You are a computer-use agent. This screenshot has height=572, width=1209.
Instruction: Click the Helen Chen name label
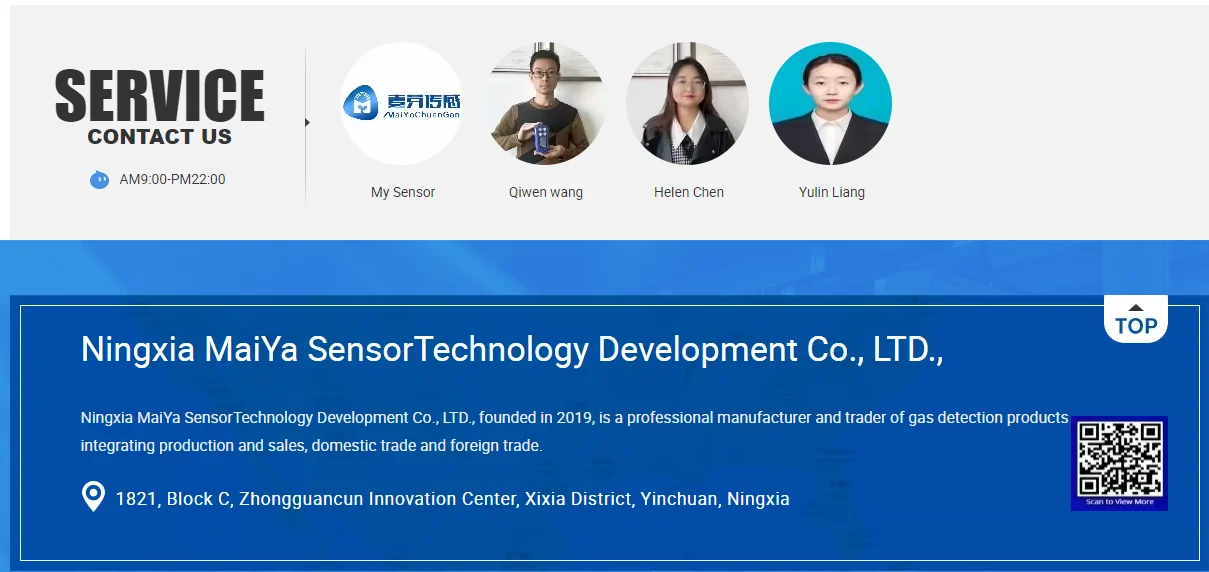pos(689,192)
